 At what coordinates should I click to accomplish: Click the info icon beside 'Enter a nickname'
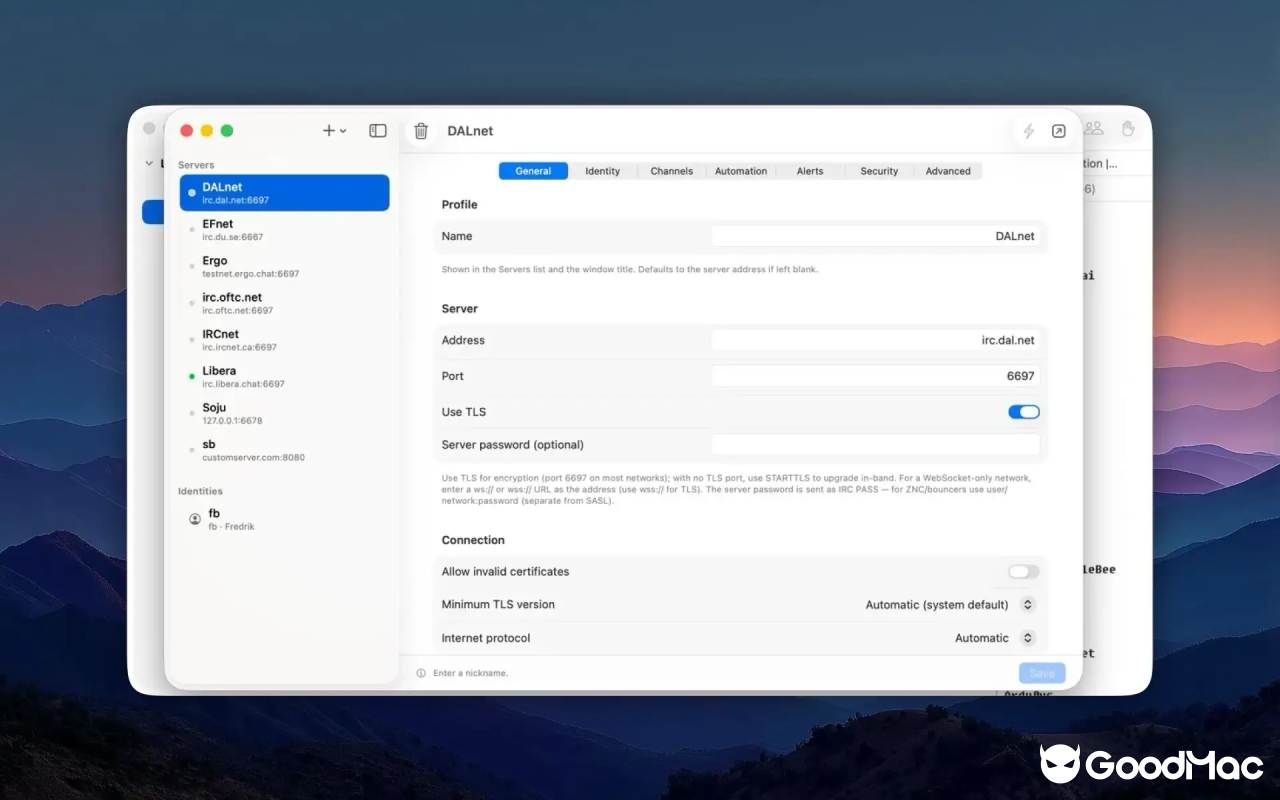click(421, 673)
